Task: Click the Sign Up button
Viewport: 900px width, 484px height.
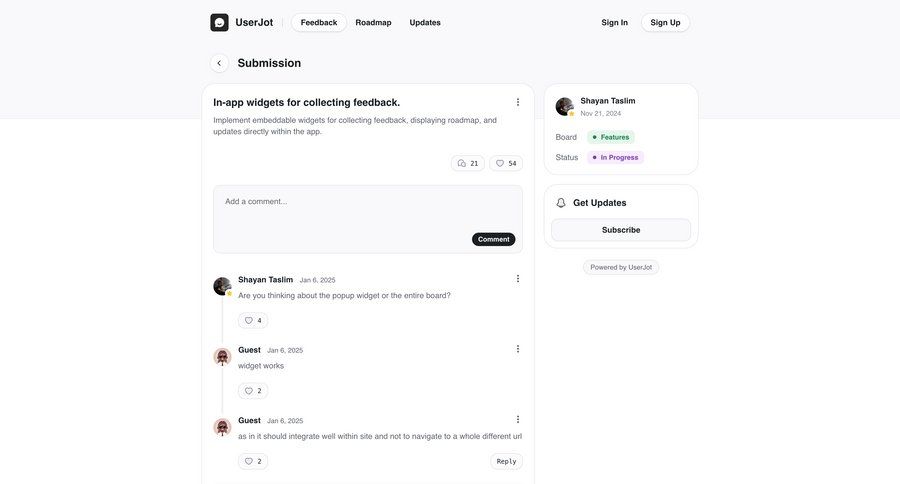Action: 665,22
